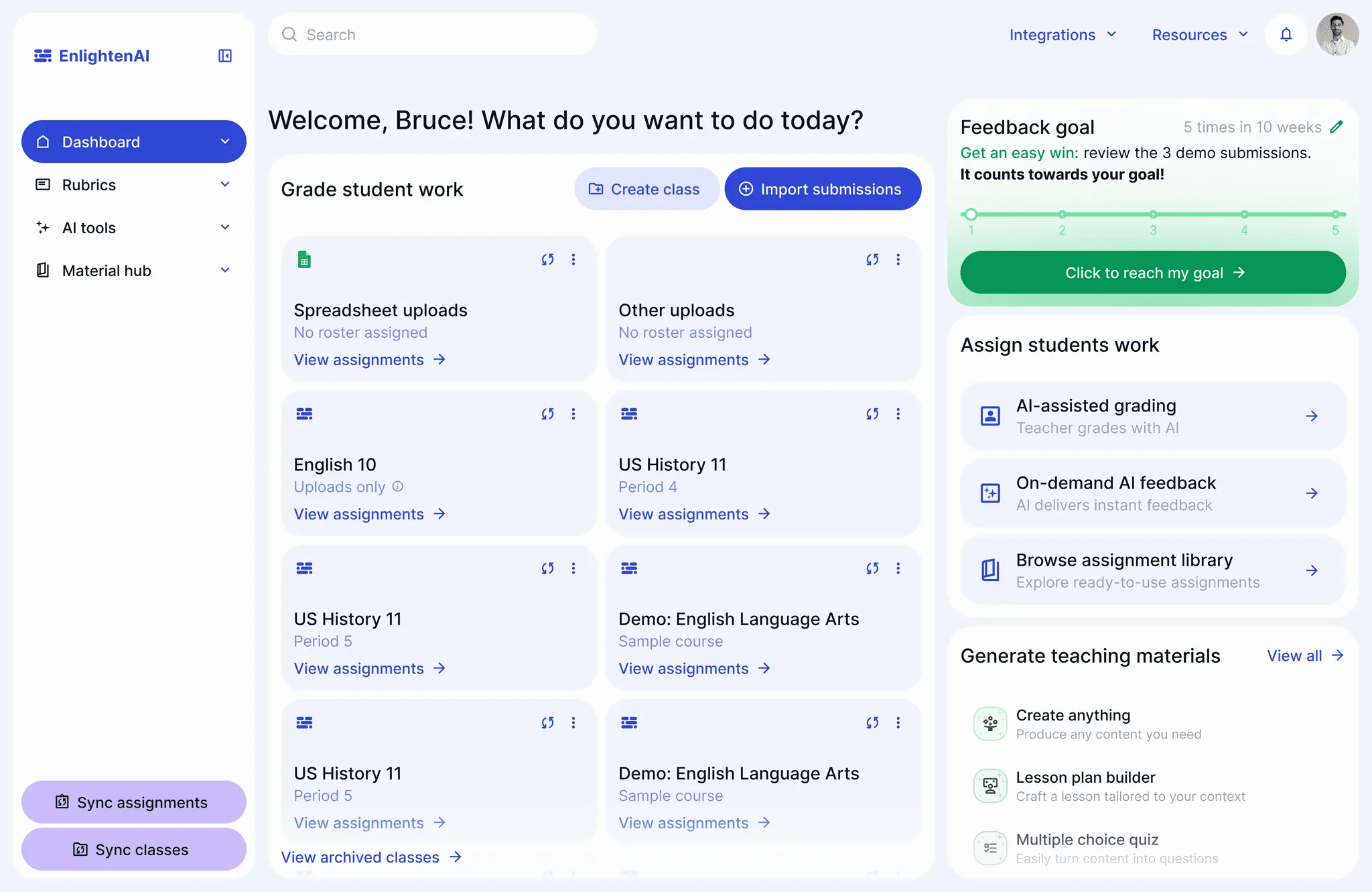This screenshot has width=1372, height=892.
Task: Click the Lesson plan builder icon
Action: (990, 785)
